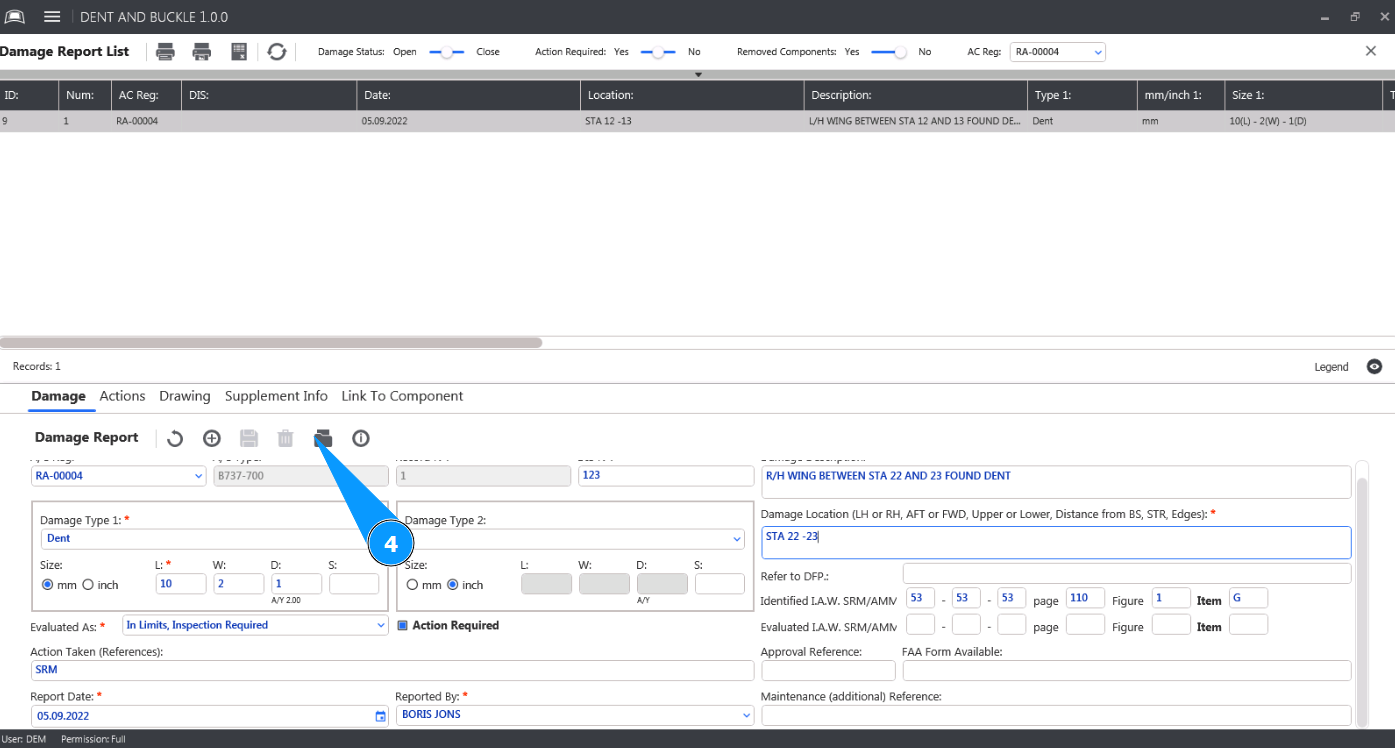Tick the Action Required checkbox
Screen dimensions: 1395x748
point(402,626)
